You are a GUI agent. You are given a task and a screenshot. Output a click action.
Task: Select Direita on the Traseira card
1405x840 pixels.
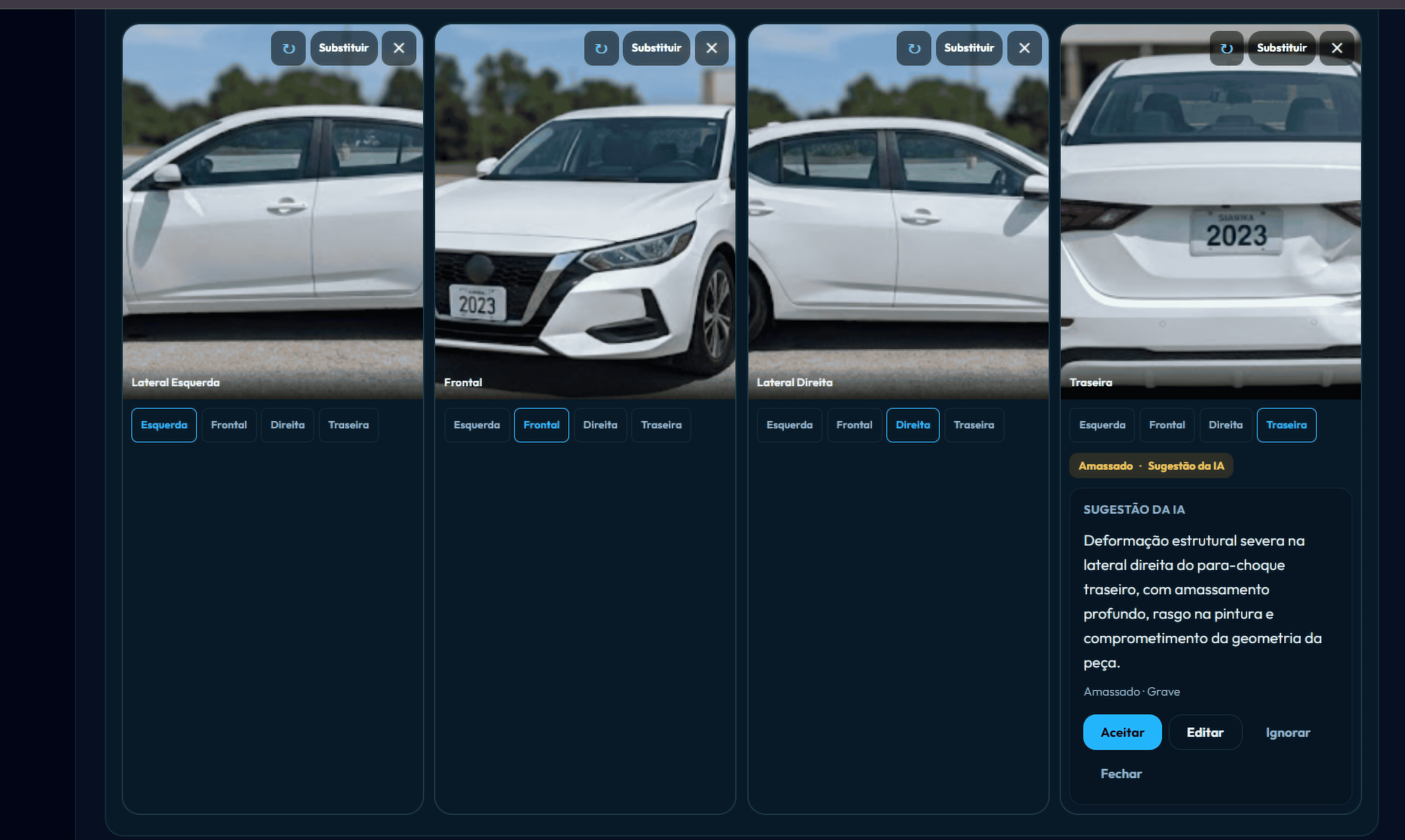(x=1226, y=425)
